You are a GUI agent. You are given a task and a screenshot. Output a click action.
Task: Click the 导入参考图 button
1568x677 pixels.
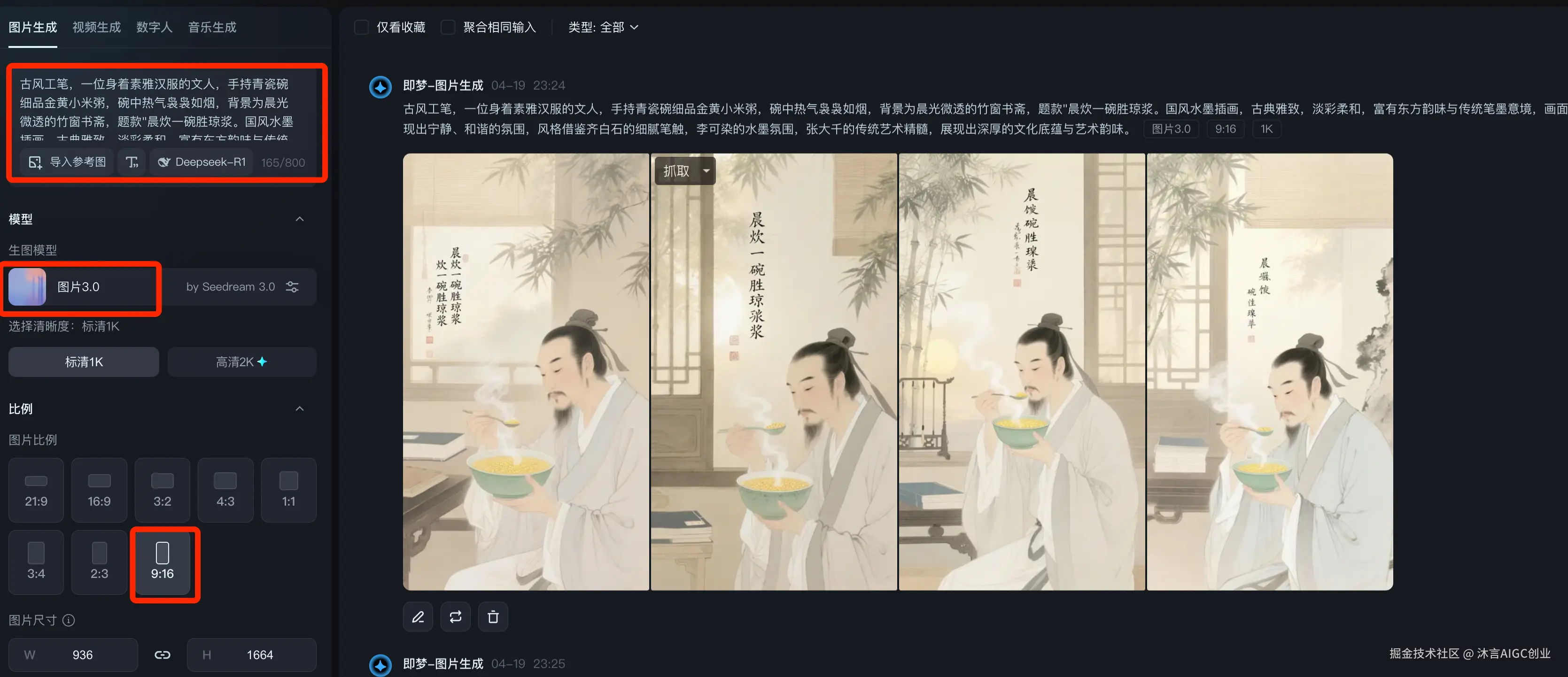point(67,162)
